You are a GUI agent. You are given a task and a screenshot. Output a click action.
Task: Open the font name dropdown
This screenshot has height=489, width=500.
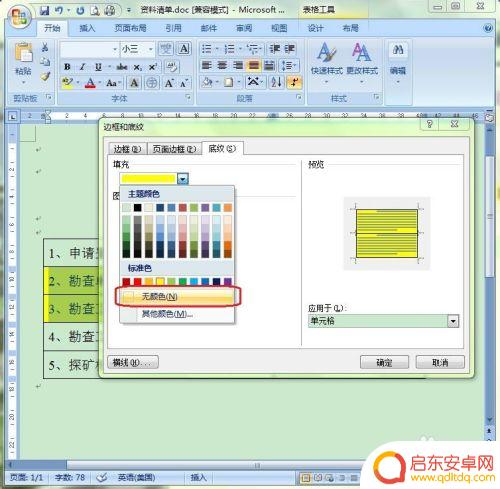[115, 49]
